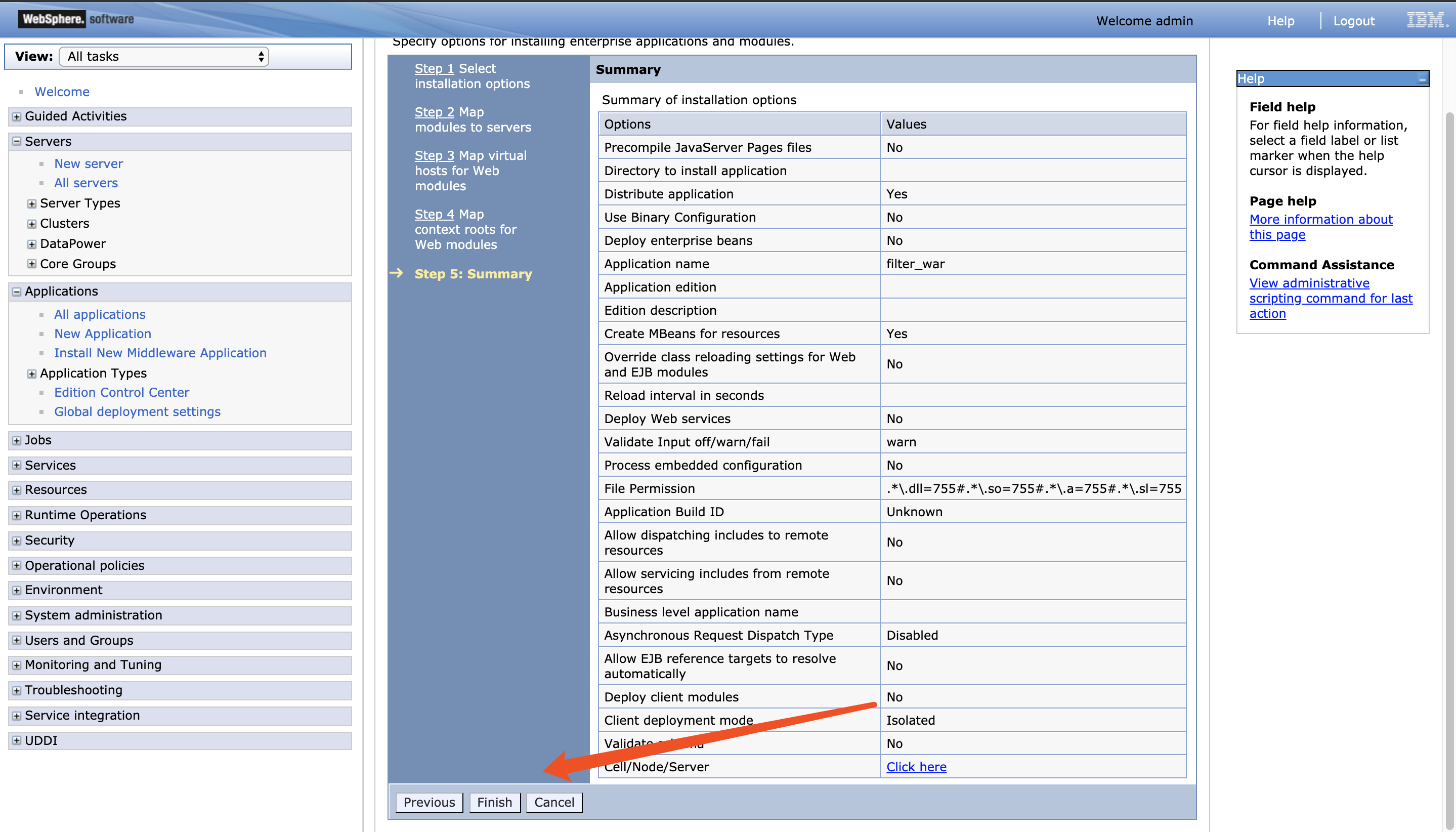The height and width of the screenshot is (832, 1456).
Task: Expand the Clusters plus icon
Action: [32, 224]
